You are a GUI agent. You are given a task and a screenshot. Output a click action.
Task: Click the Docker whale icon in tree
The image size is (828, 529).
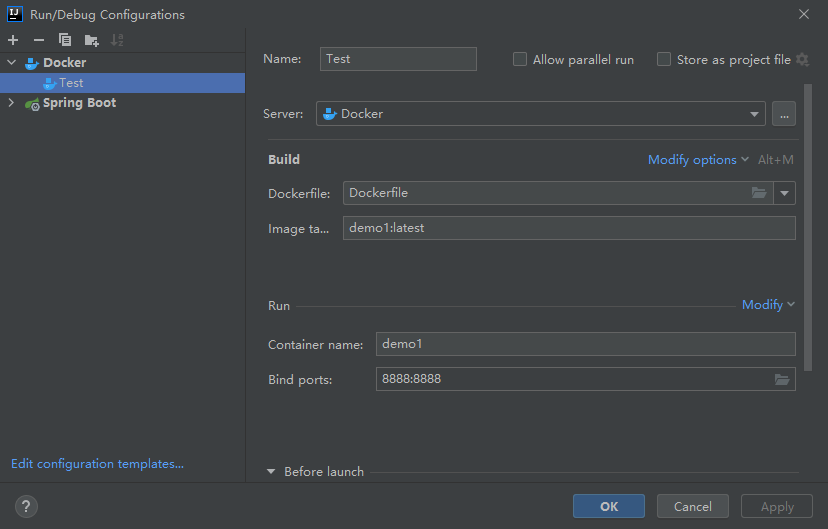click(x=32, y=63)
